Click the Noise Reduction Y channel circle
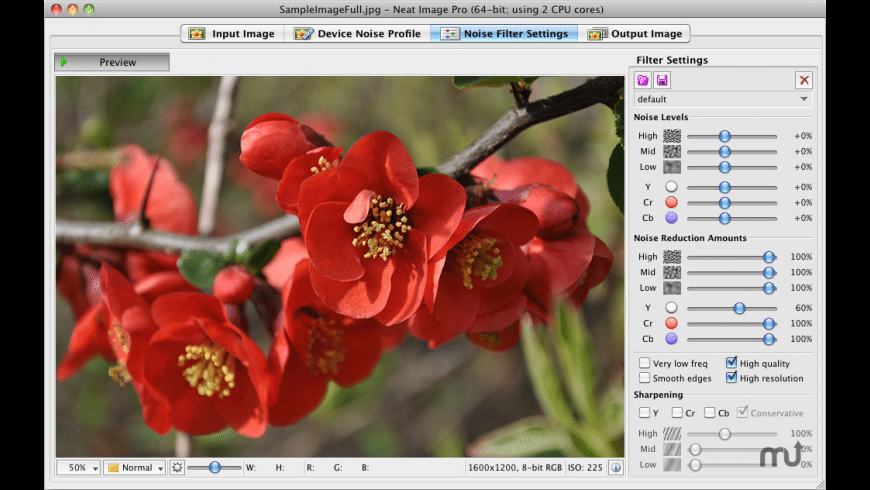 click(671, 308)
